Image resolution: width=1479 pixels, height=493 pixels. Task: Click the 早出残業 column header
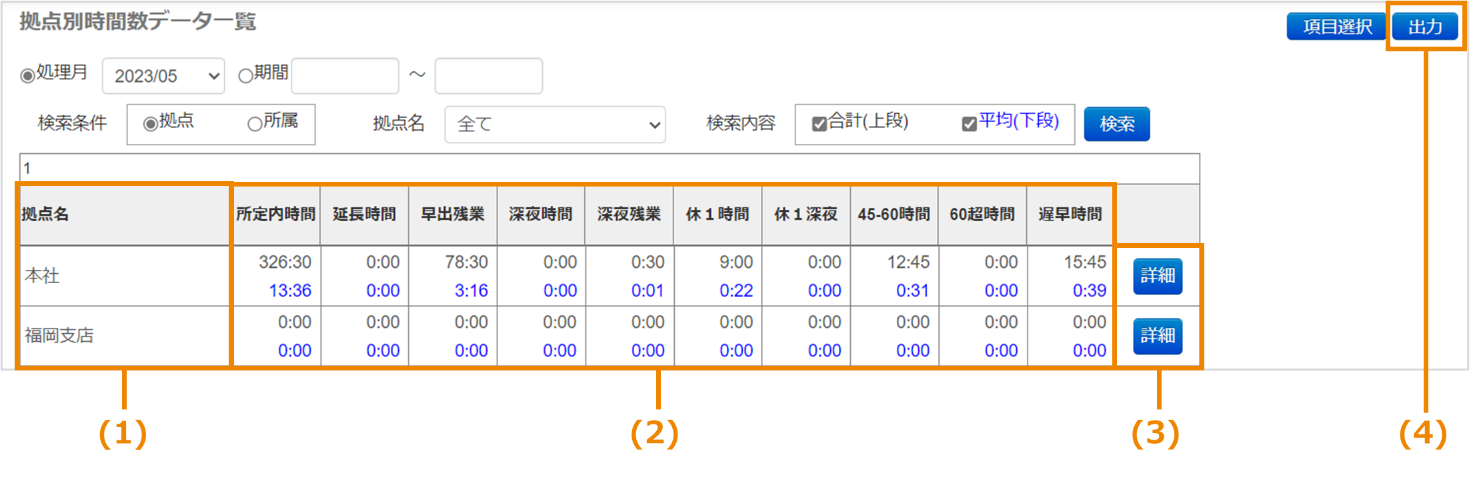(452, 214)
